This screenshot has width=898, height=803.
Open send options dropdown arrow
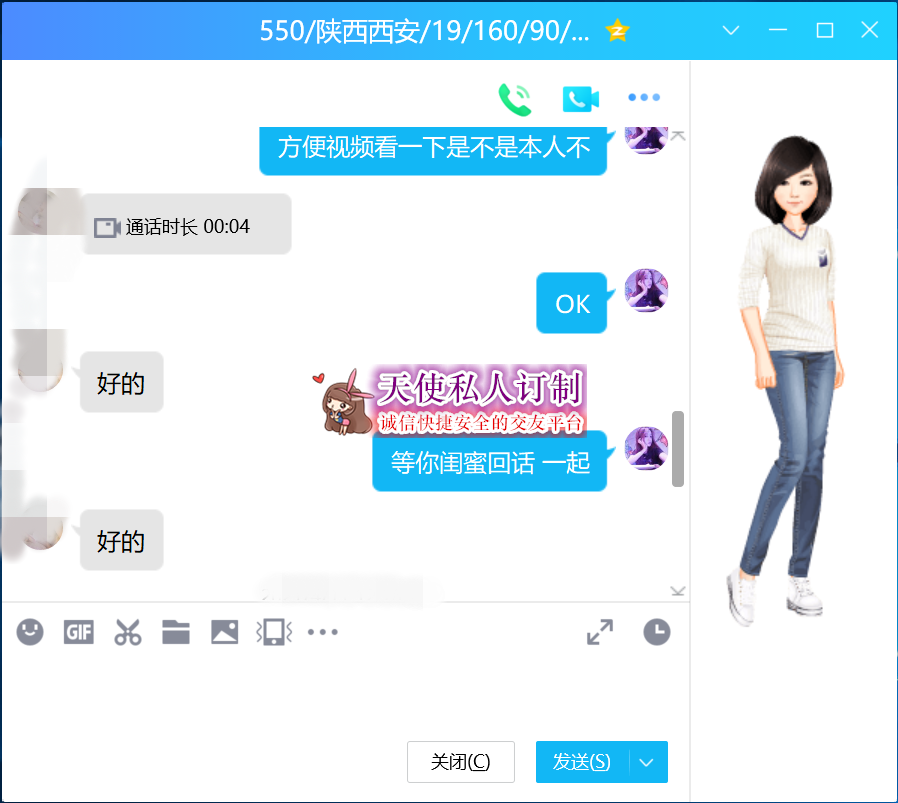pyautogui.click(x=647, y=762)
